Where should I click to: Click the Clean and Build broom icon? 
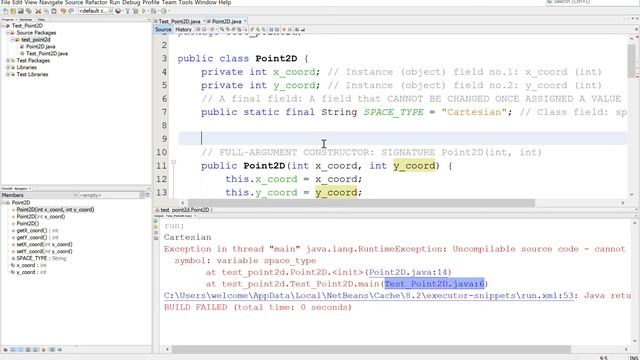click(136, 11)
